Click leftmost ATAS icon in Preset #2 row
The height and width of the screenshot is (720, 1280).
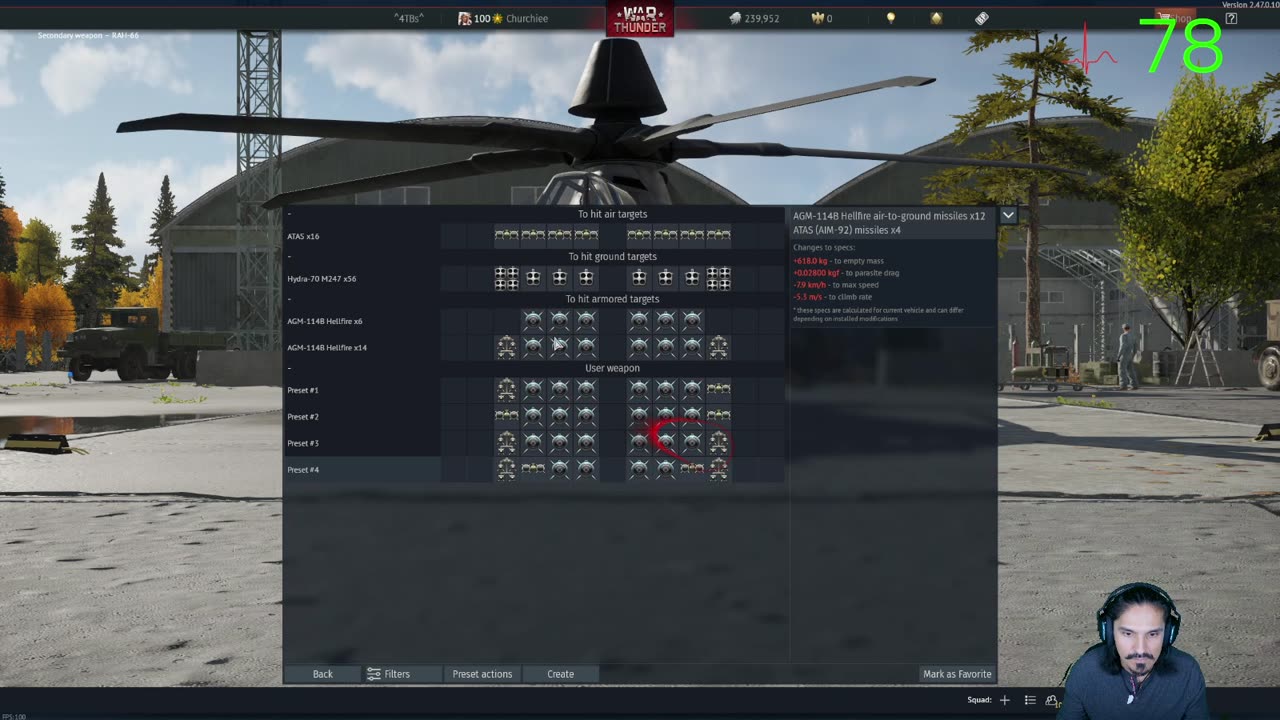(x=506, y=416)
